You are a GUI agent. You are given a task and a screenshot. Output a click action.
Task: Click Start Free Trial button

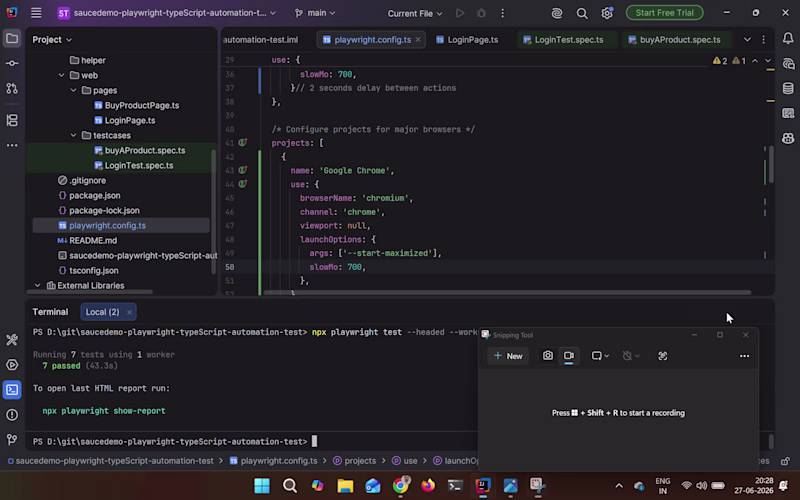[x=664, y=13]
